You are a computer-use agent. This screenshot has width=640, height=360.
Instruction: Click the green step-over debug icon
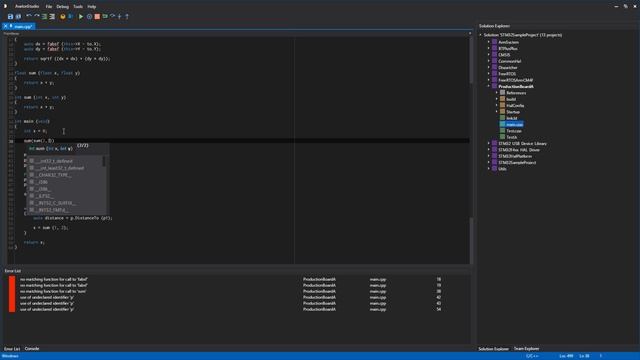pyautogui.click(x=105, y=17)
